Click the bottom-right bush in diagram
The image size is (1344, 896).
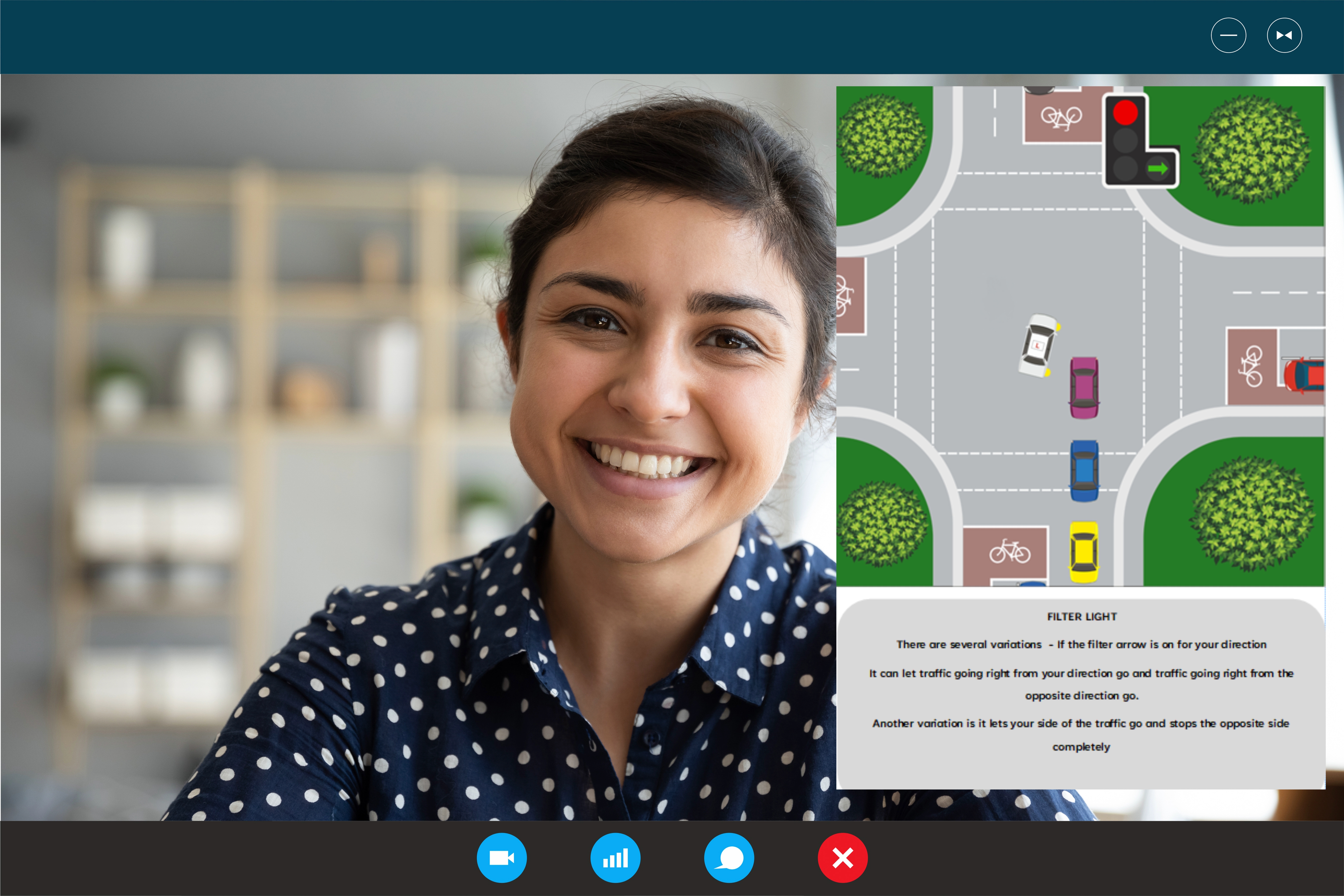(x=1251, y=513)
